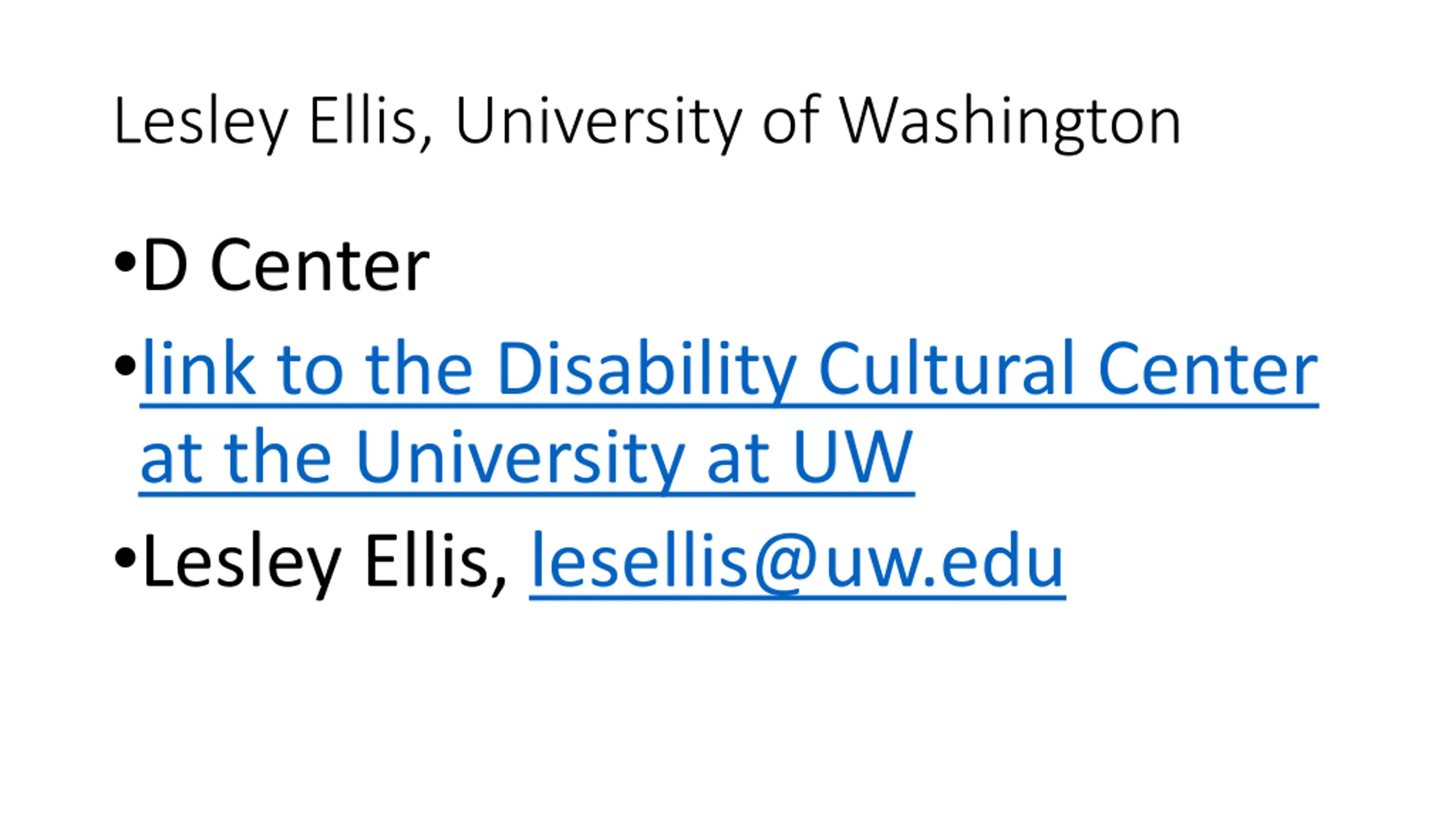Image resolution: width=1456 pixels, height=819 pixels.
Task: Click the letter "D" in "D Center"
Action: [x=165, y=265]
